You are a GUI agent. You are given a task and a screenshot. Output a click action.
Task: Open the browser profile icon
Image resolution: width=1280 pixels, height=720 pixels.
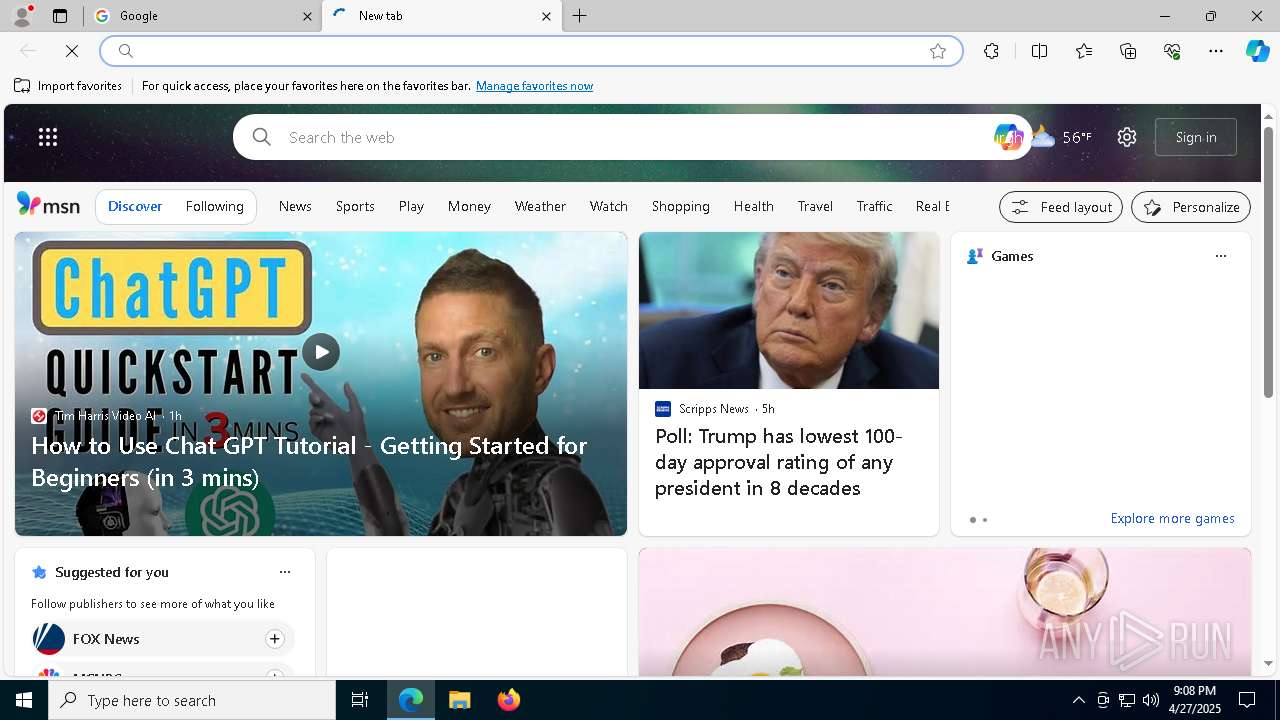pyautogui.click(x=21, y=16)
